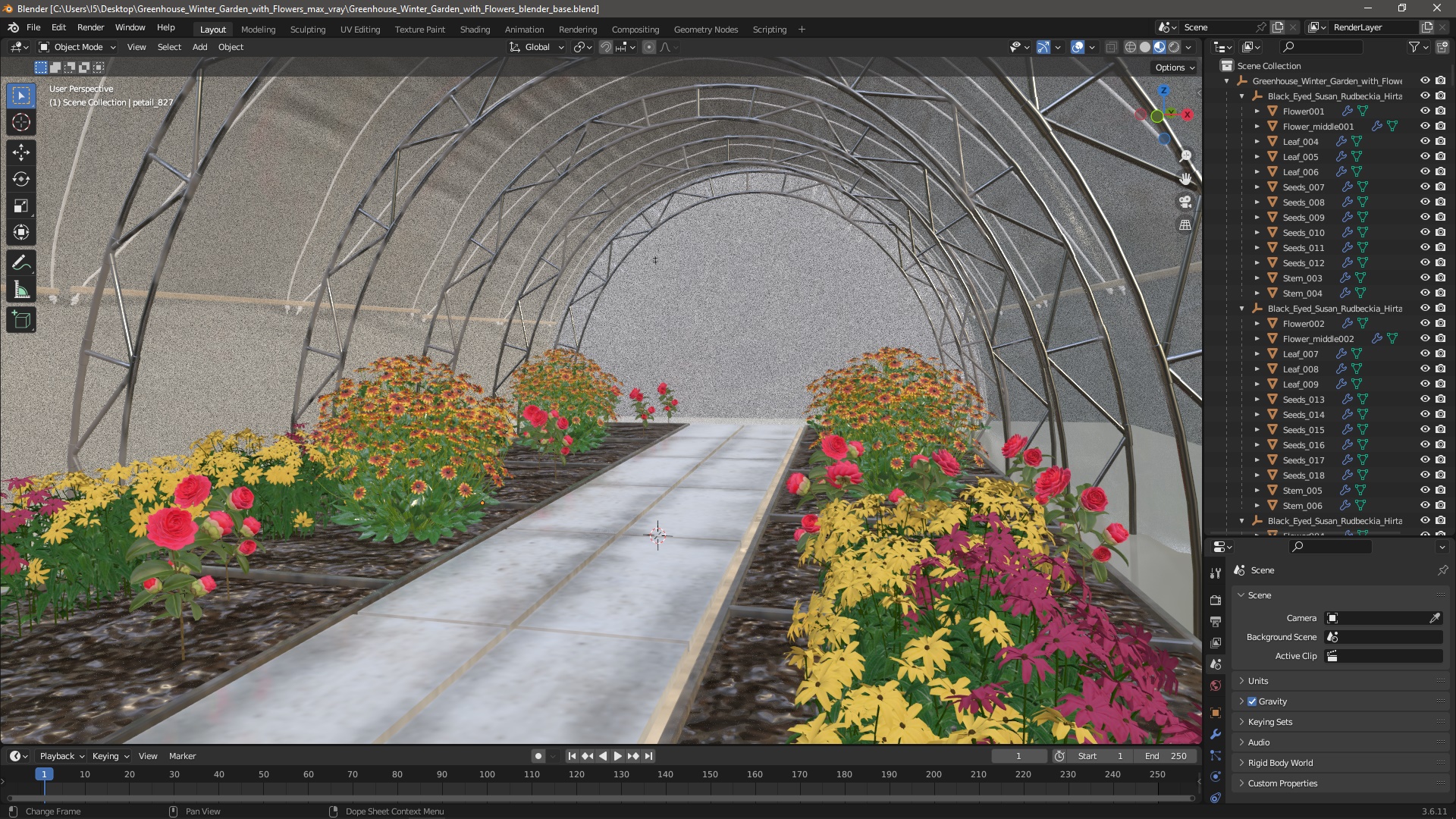Toggle visibility of Stem_003 object

click(x=1424, y=278)
